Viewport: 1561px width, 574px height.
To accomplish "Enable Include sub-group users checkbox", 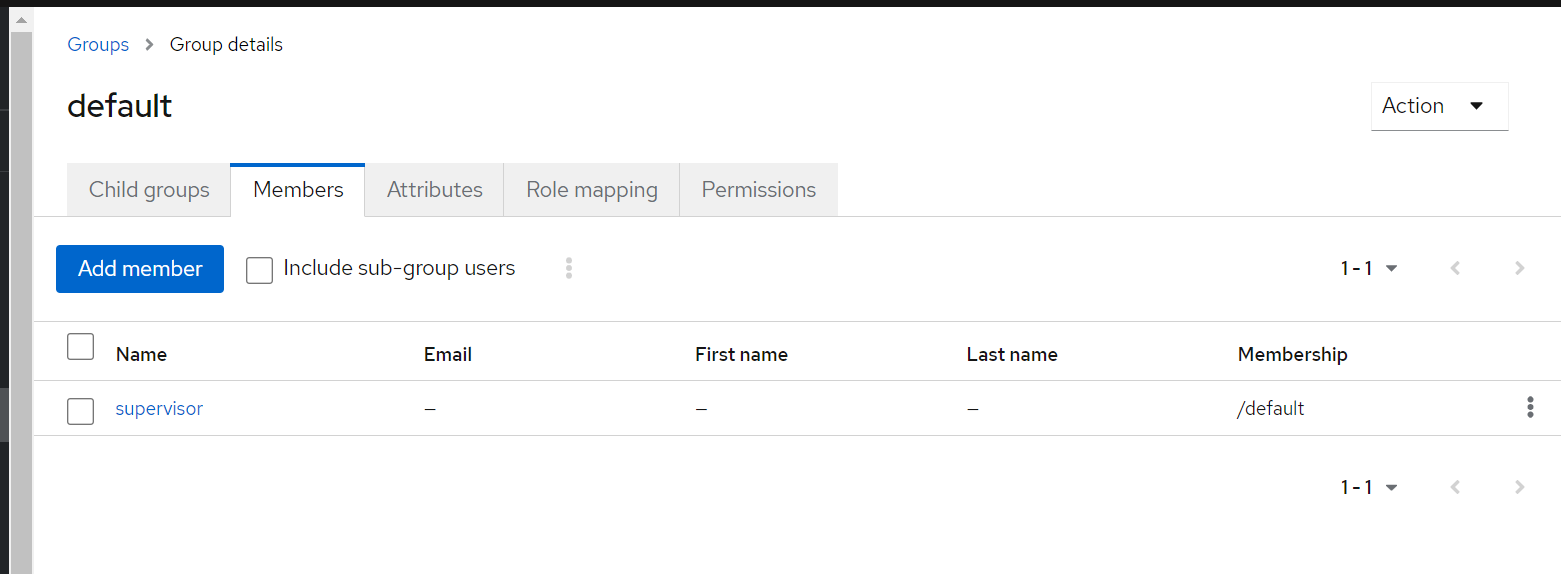I will point(260,270).
